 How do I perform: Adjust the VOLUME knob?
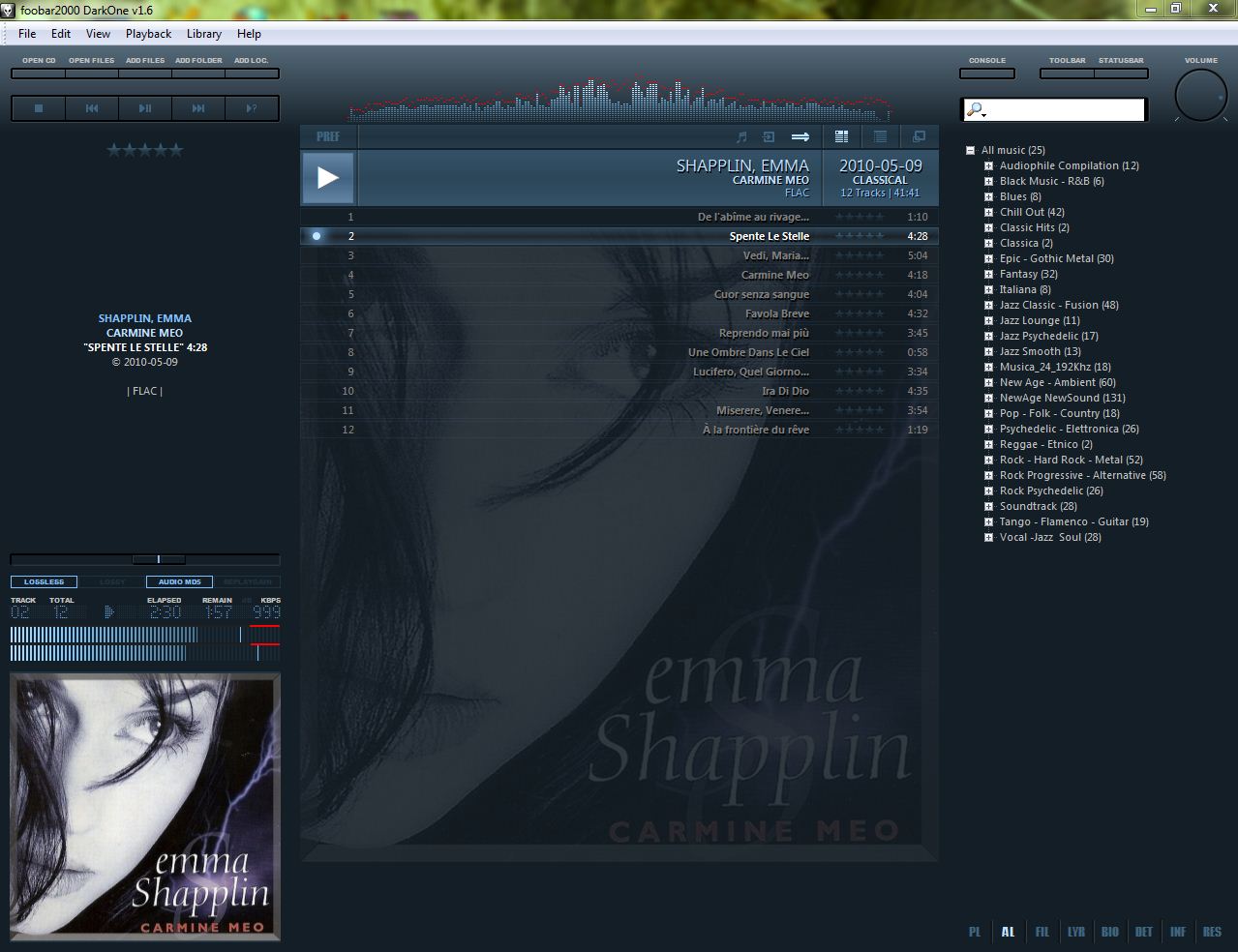(1201, 96)
